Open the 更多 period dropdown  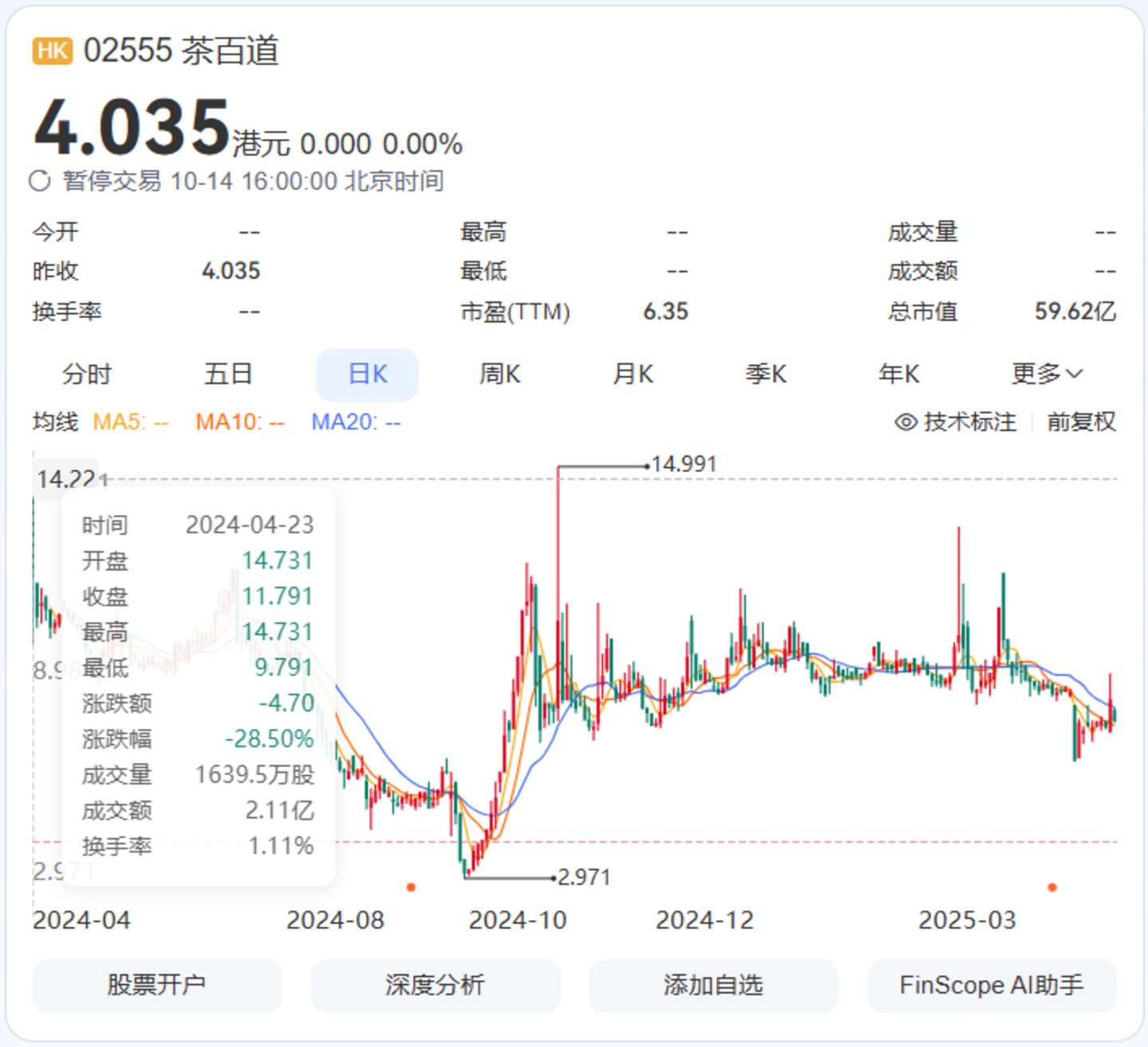pyautogui.click(x=1047, y=373)
